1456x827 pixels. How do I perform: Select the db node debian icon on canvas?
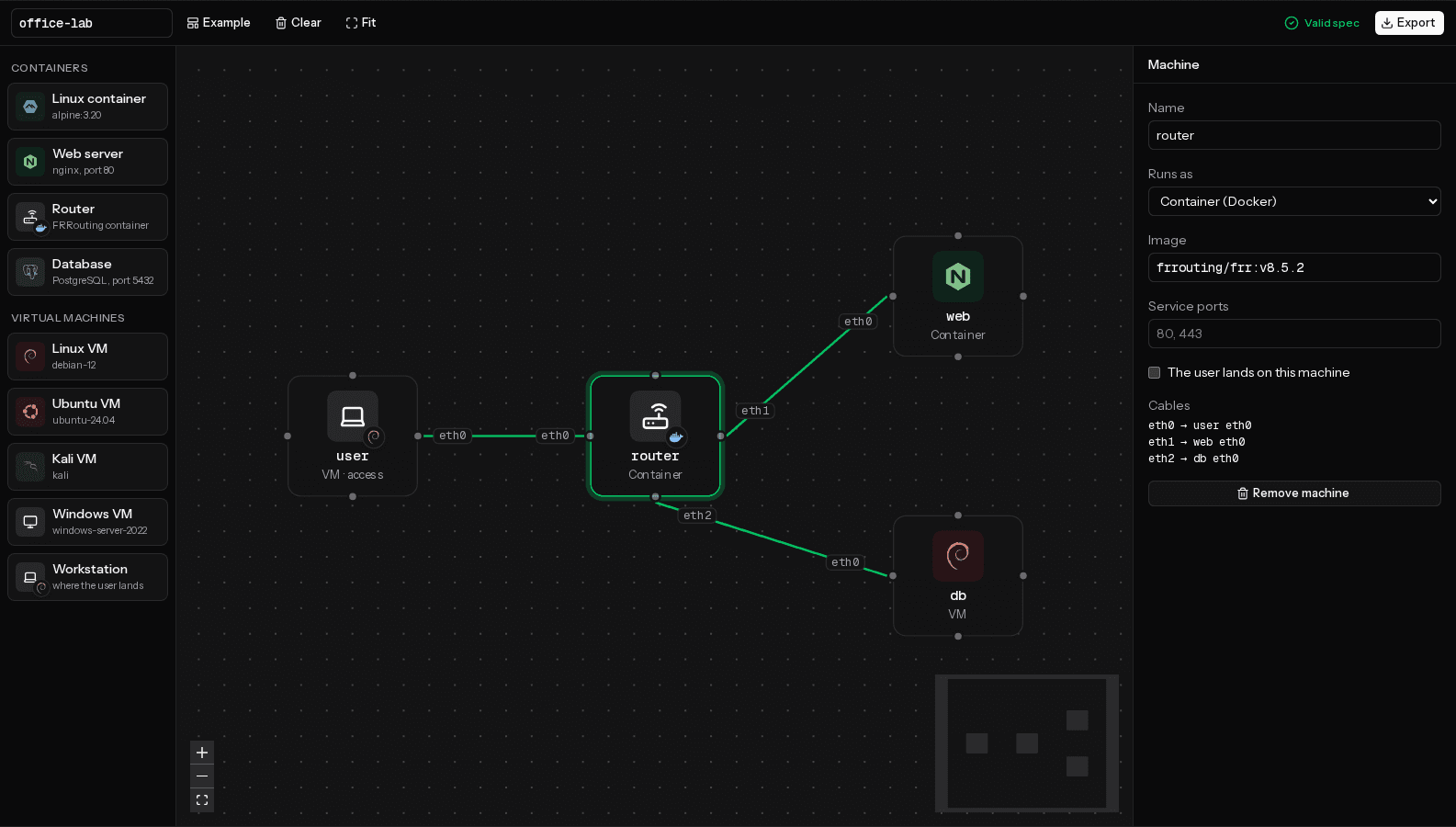click(x=958, y=556)
